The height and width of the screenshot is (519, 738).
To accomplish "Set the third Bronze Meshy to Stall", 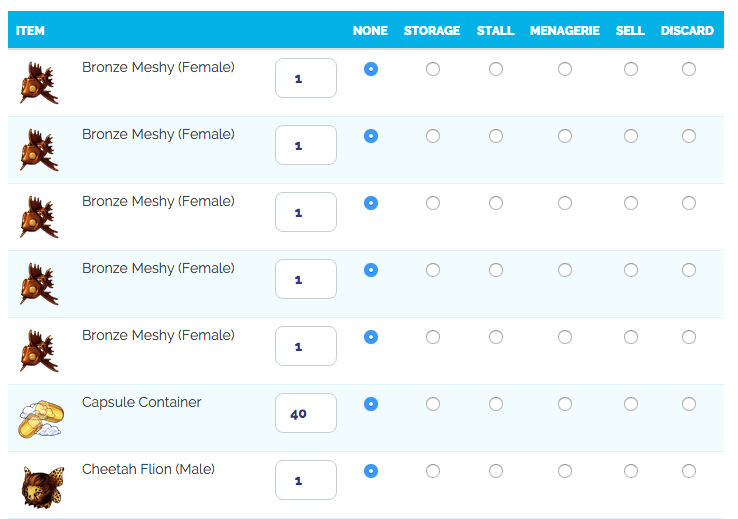I will click(x=496, y=203).
